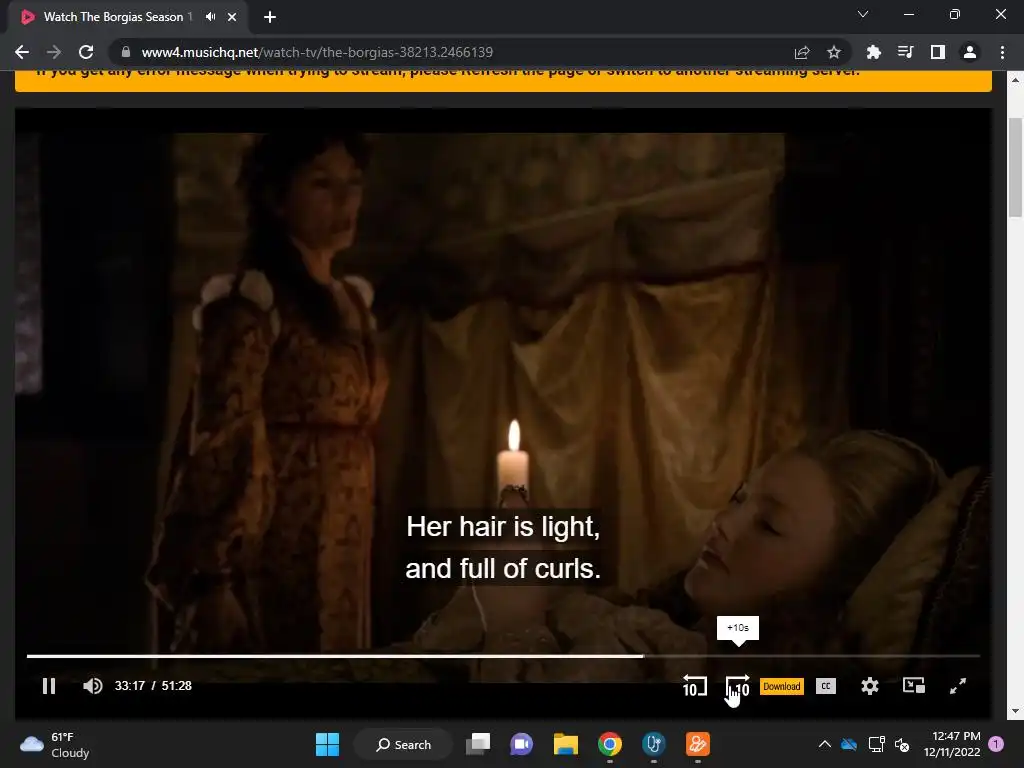Open the notification center badge

(x=996, y=744)
